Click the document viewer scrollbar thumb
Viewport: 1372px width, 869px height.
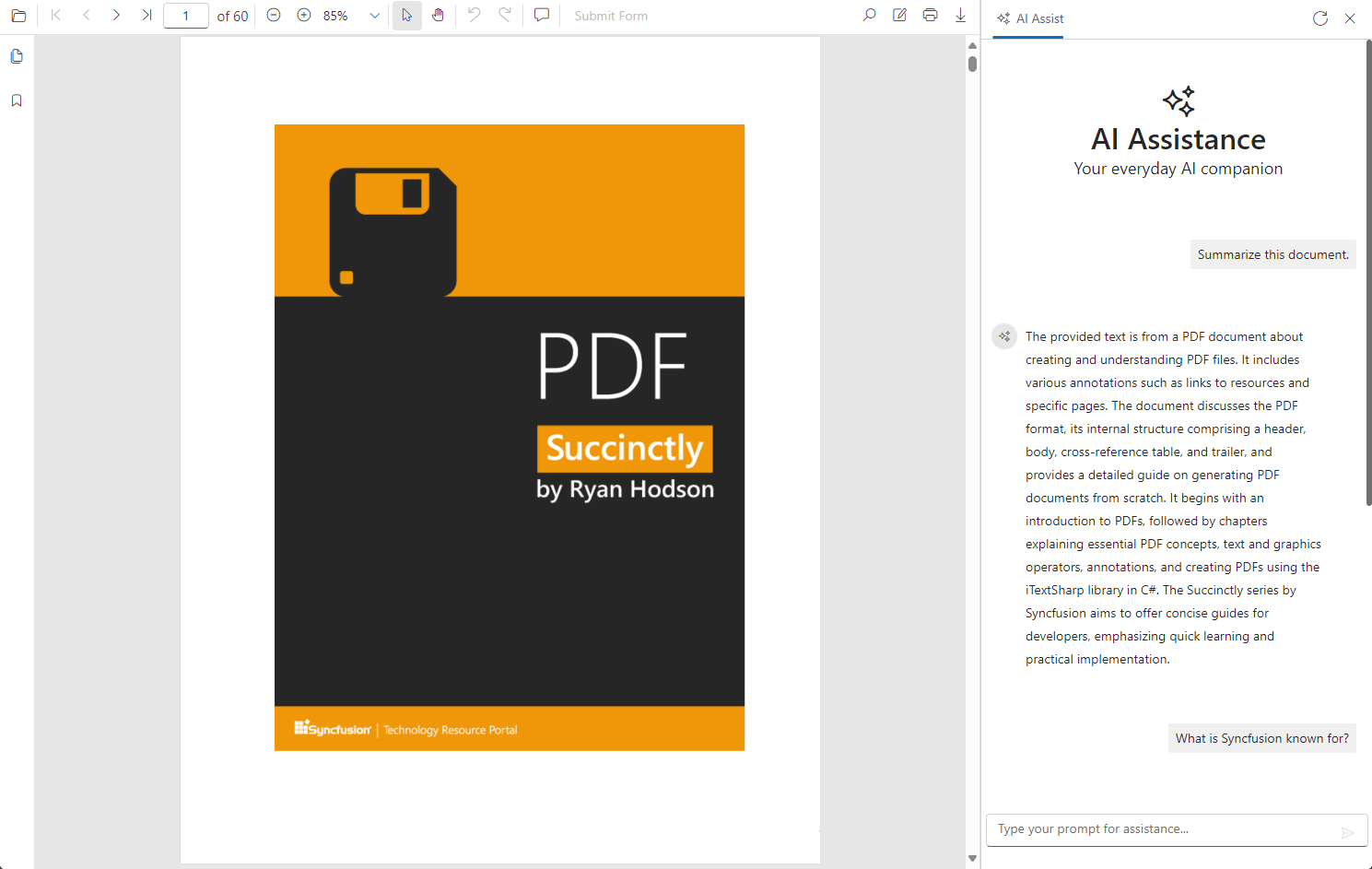click(972, 65)
